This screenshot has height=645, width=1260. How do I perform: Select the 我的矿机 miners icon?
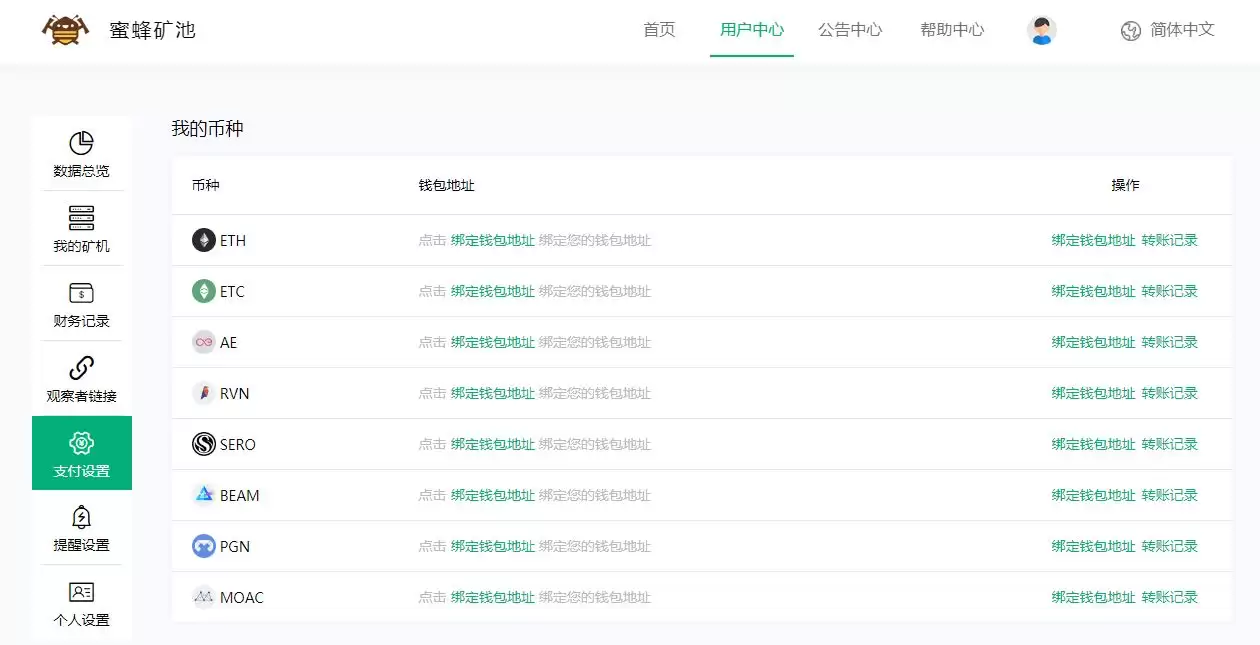81,228
